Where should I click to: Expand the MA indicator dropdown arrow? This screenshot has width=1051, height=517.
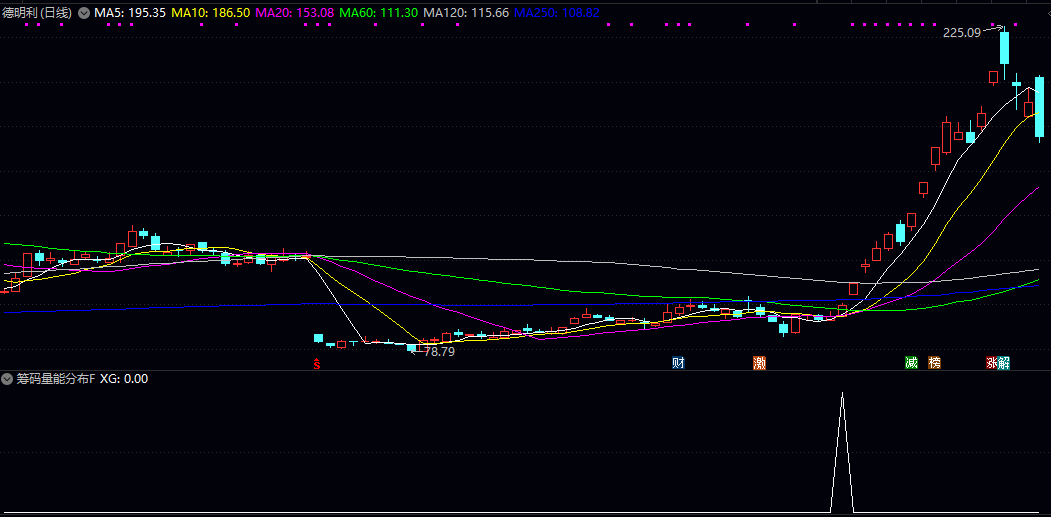[x=84, y=12]
